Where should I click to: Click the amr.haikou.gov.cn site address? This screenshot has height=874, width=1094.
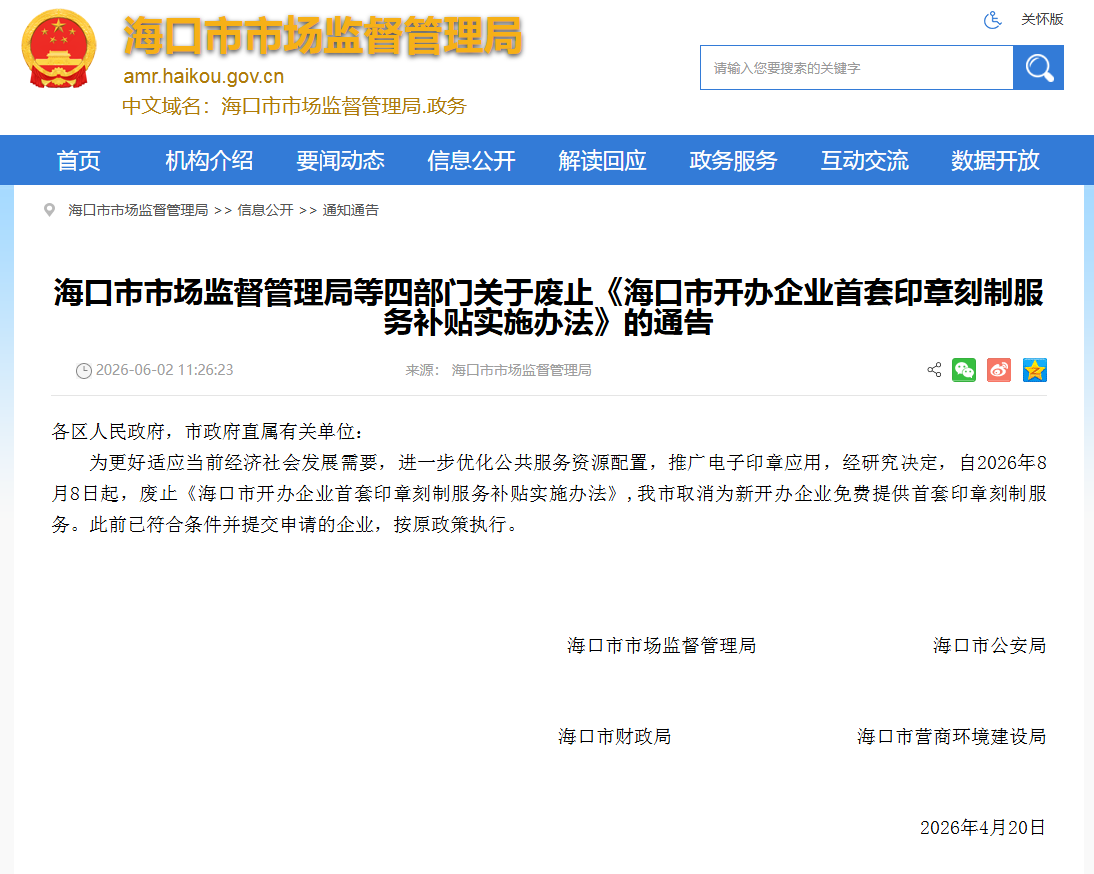204,76
